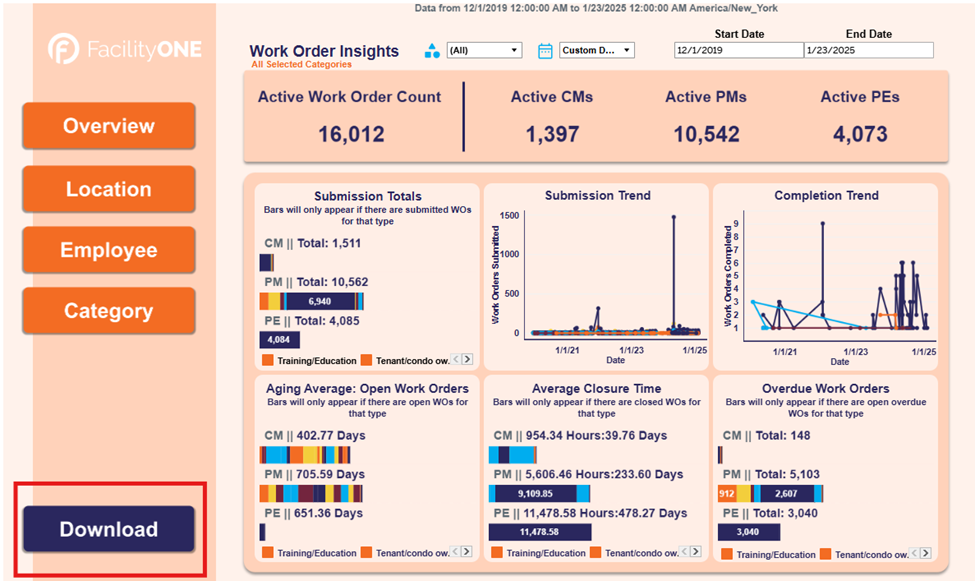Click Training/Education swatch in Overdue Work Orders legend
This screenshot has width=975, height=581.
tap(726, 554)
